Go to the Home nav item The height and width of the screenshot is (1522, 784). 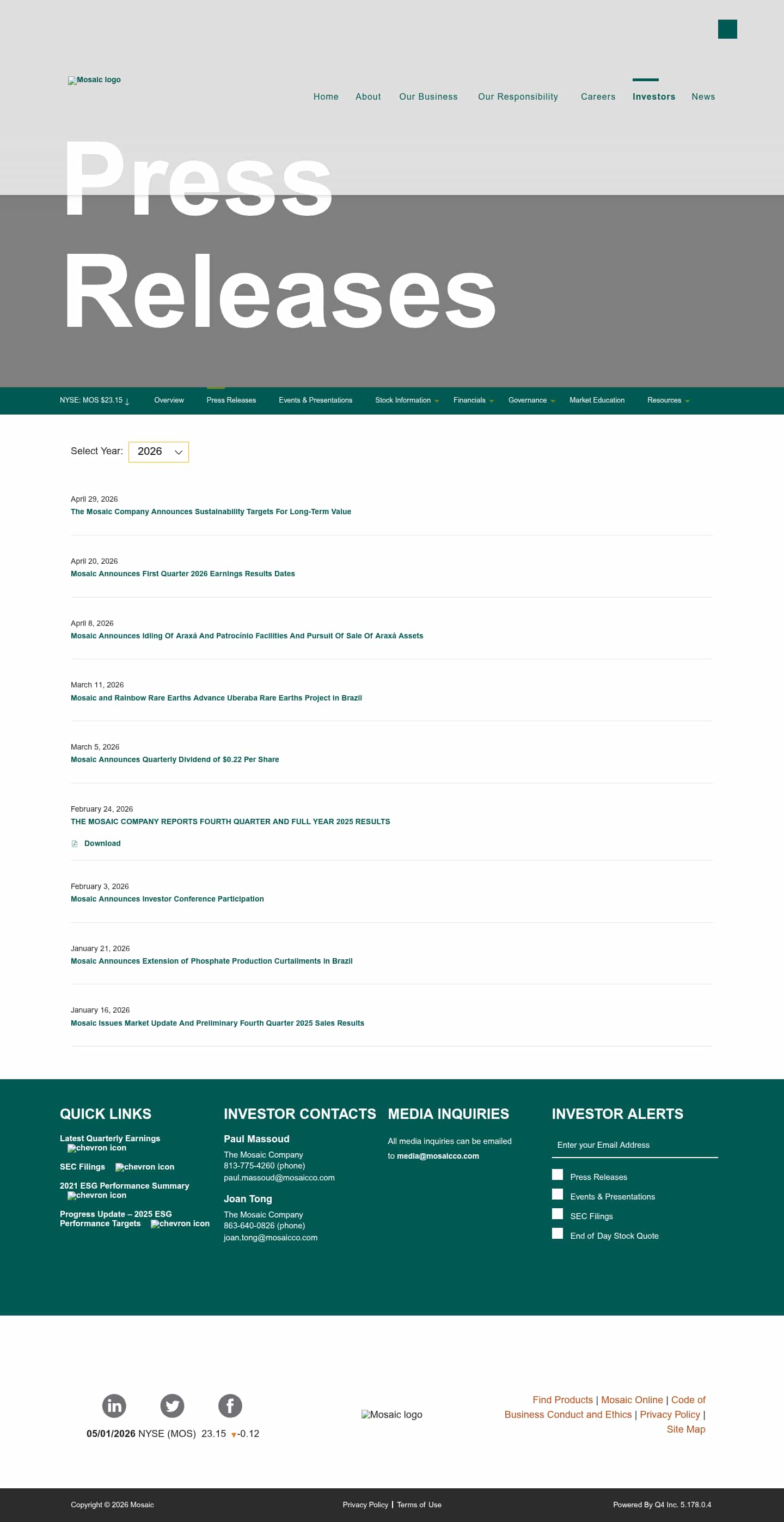point(326,97)
